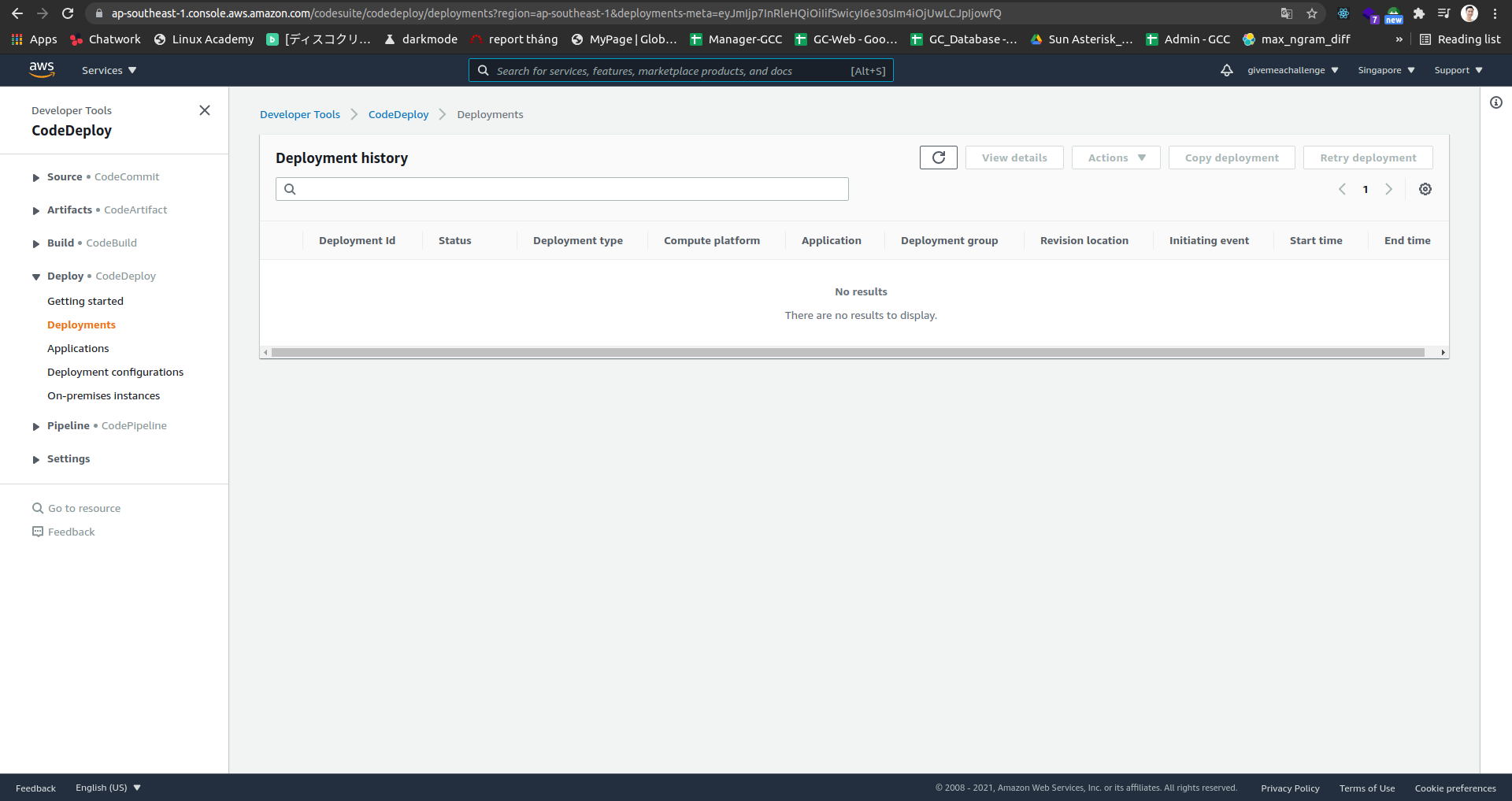
Task: Bookmark the page with the star icon
Action: 1312,13
